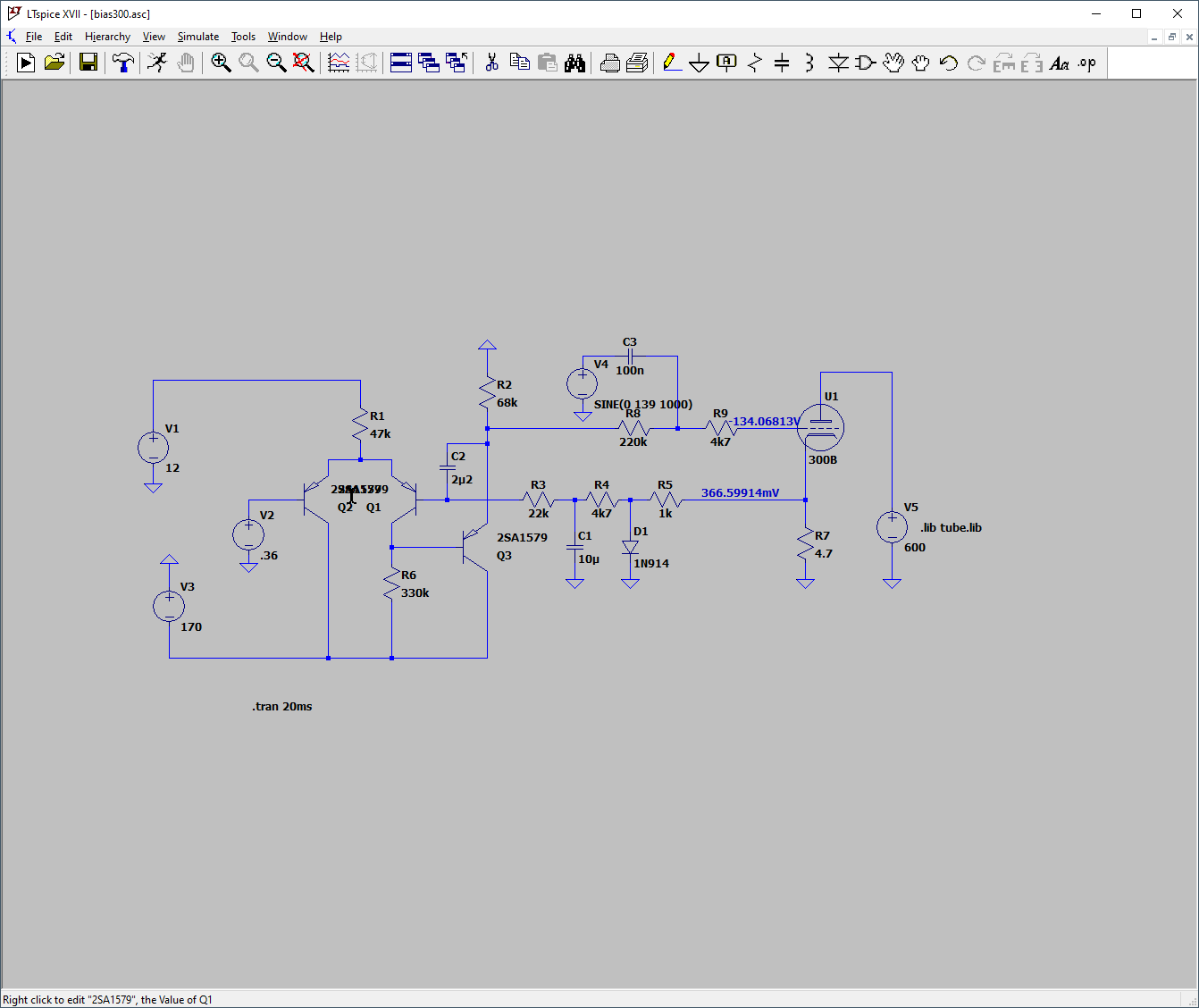Click the Close all windows icon
Screen dimensions: 1199x1008
point(457,63)
